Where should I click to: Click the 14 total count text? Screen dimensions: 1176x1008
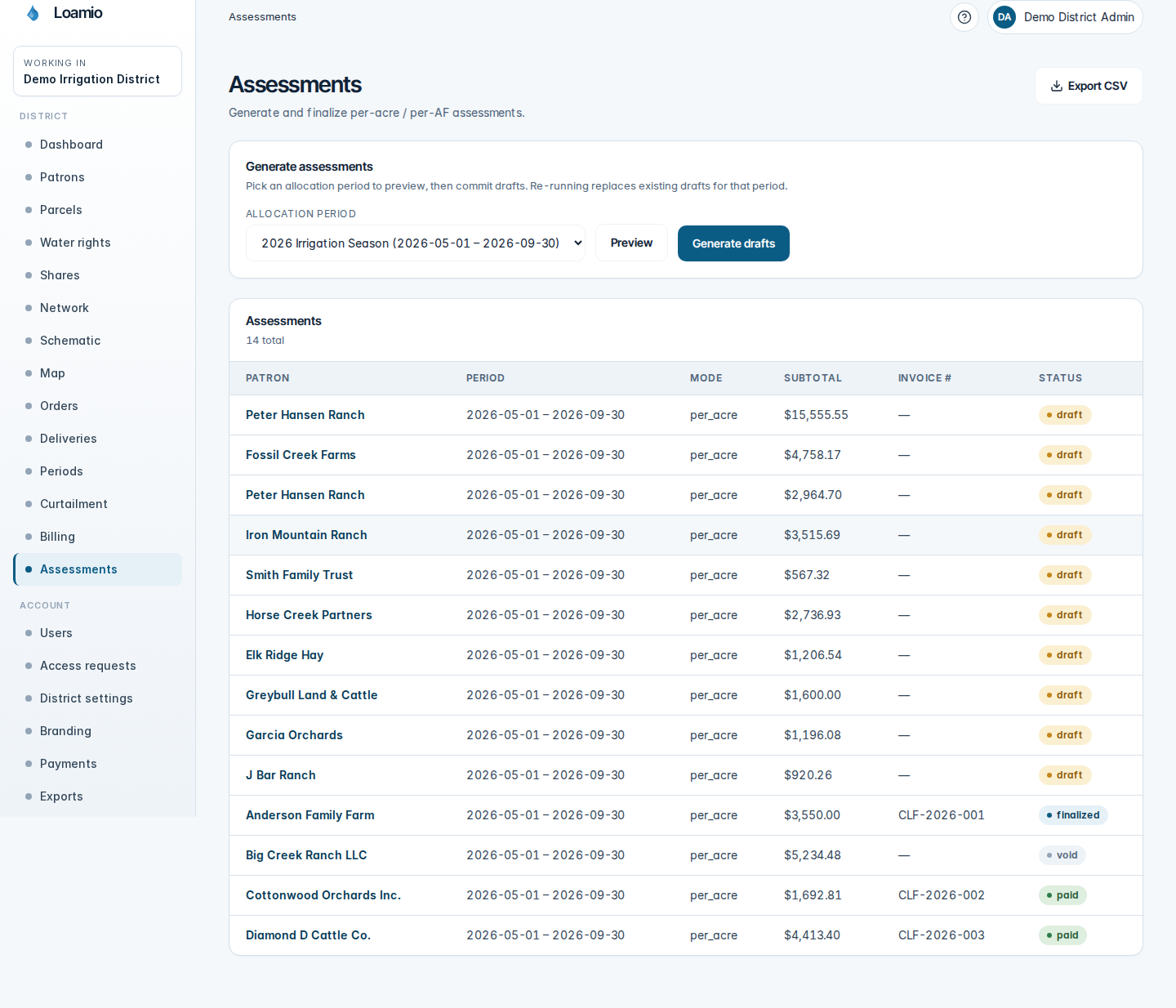click(x=265, y=341)
